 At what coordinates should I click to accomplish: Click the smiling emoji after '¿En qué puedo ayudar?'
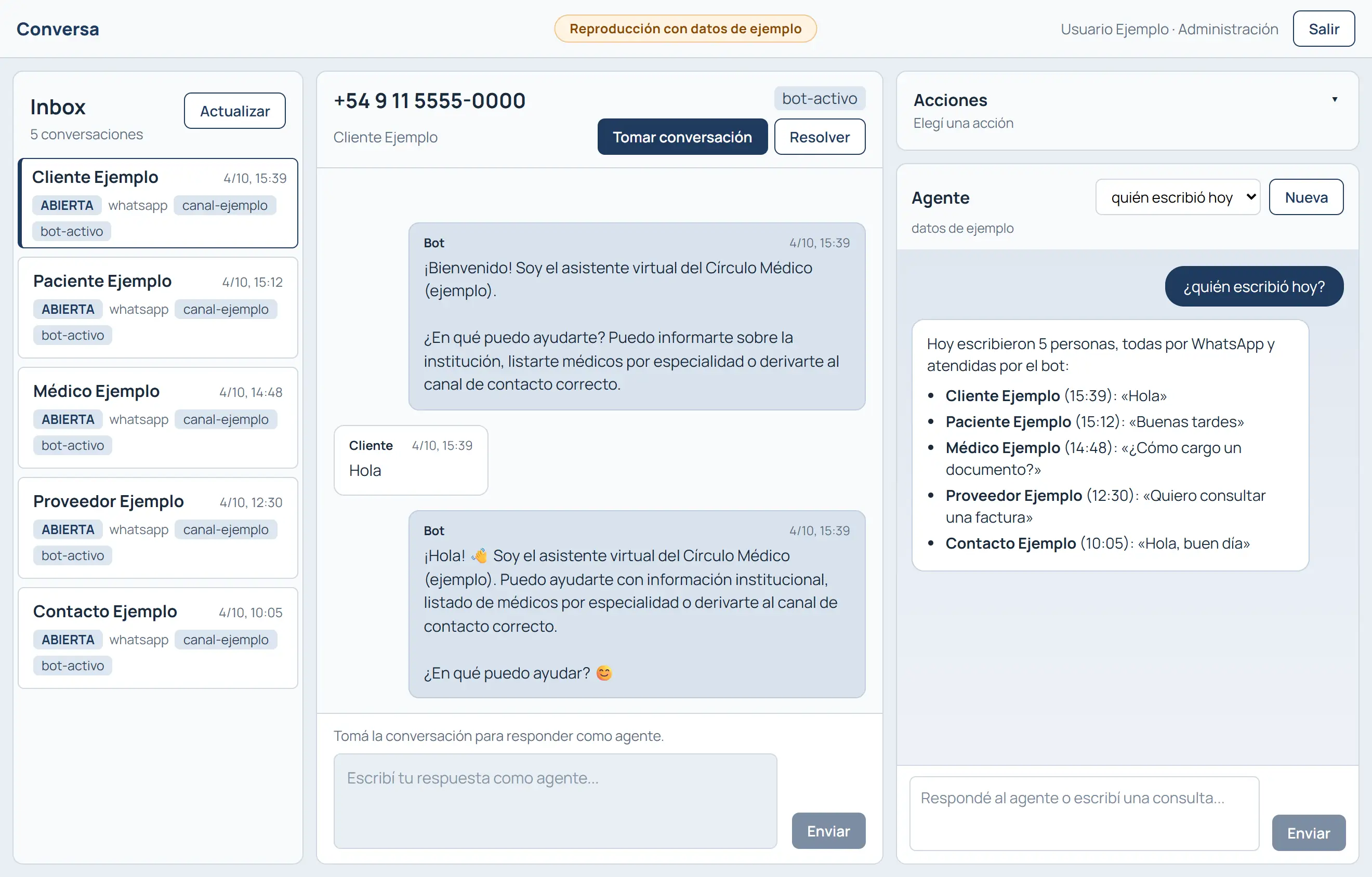click(x=604, y=673)
